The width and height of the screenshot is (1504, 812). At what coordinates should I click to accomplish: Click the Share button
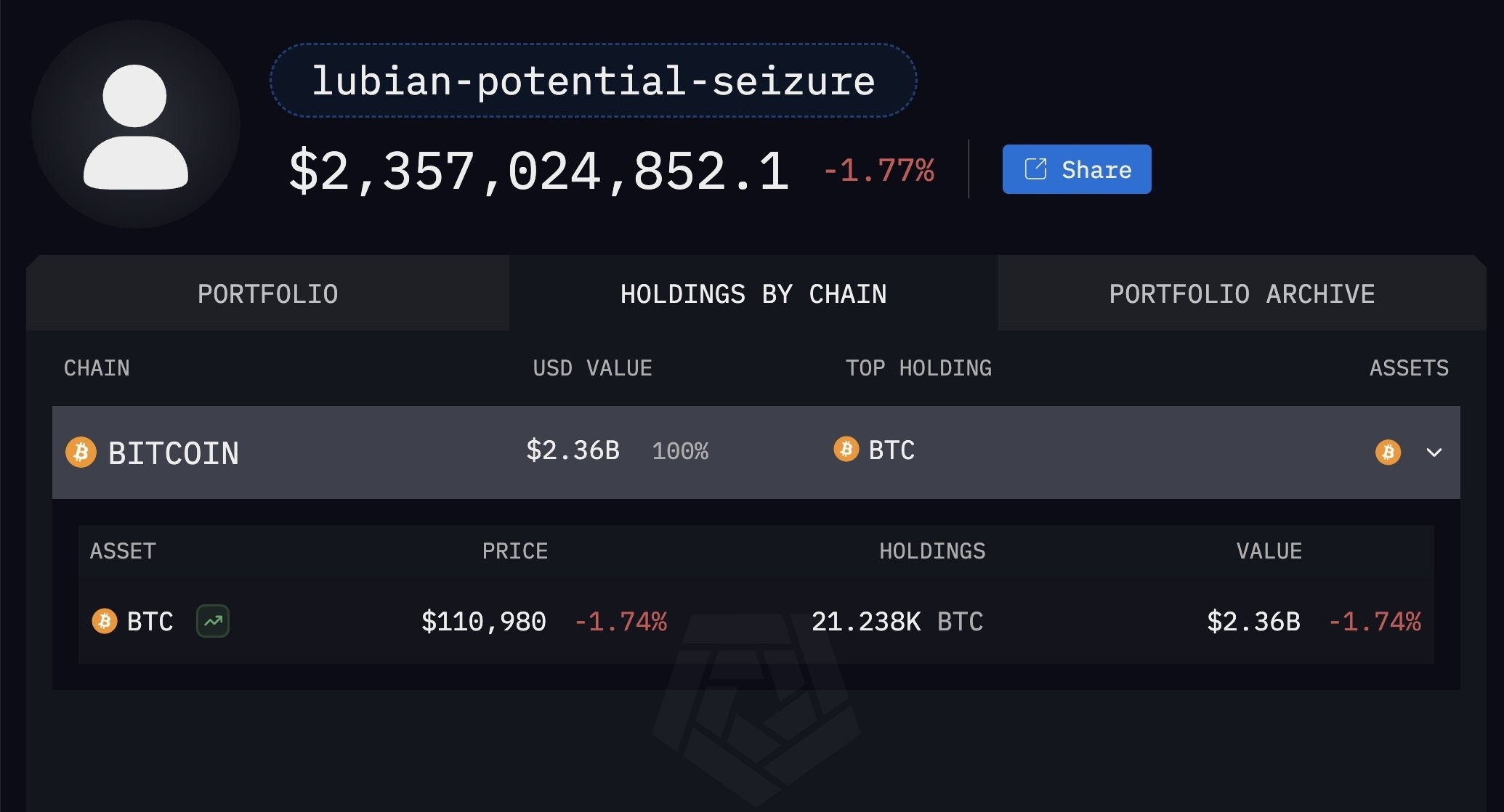click(1076, 169)
